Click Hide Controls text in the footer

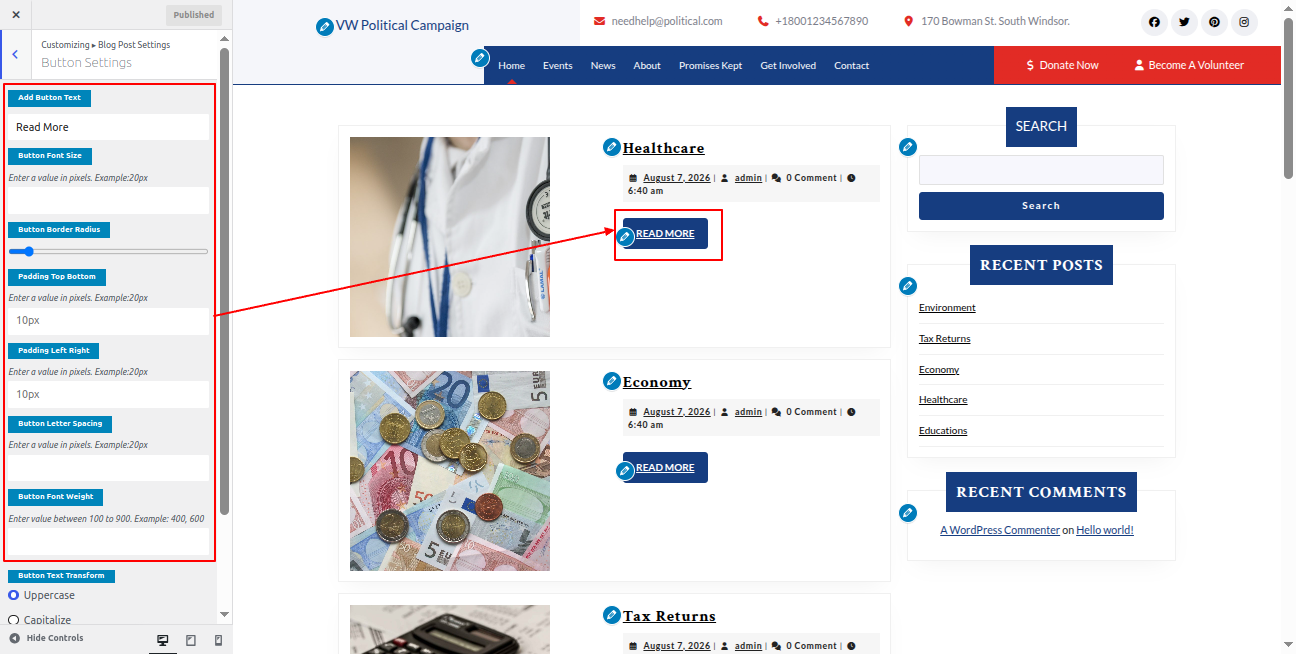(x=55, y=638)
